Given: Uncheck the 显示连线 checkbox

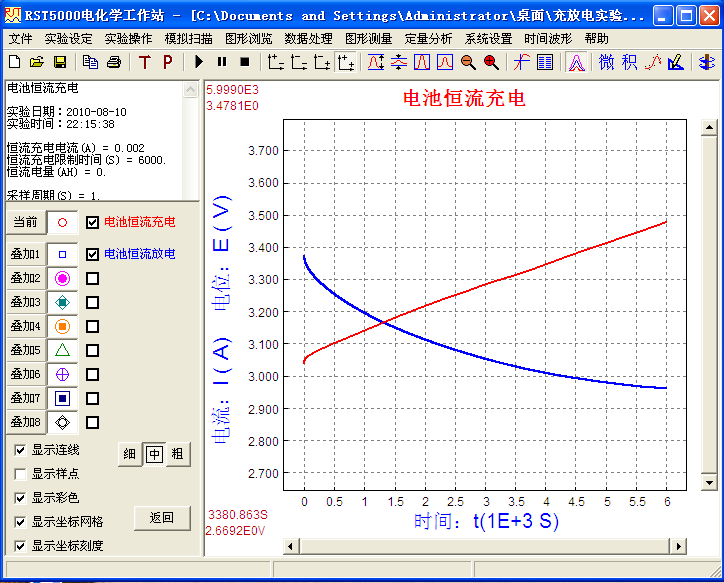Looking at the screenshot, I should [21, 450].
